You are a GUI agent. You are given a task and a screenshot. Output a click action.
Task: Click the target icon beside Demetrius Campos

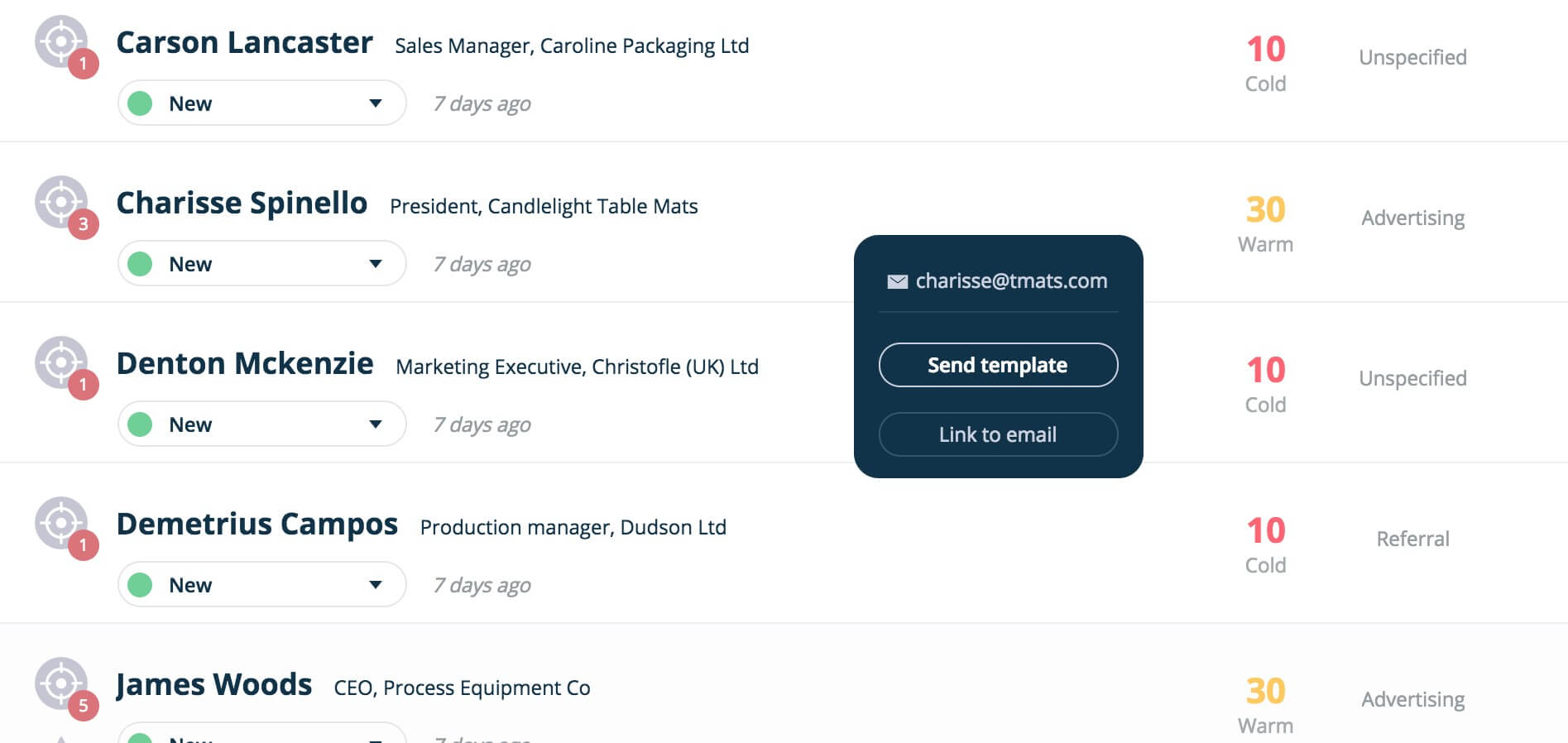[60, 522]
